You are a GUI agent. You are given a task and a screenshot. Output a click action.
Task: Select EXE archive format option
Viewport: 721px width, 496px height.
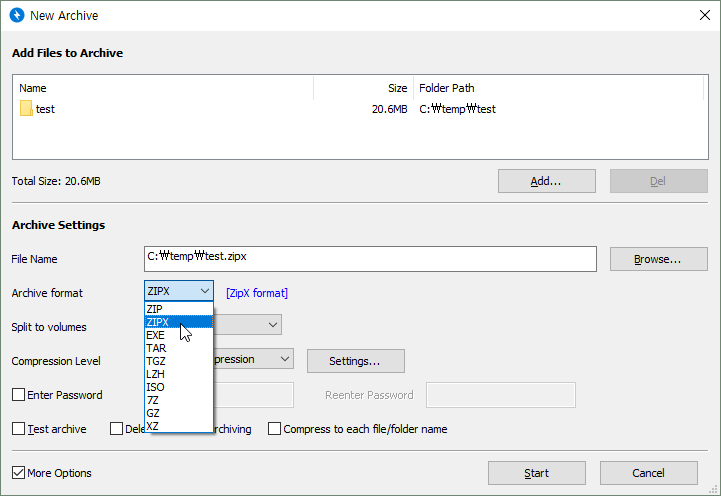(156, 335)
